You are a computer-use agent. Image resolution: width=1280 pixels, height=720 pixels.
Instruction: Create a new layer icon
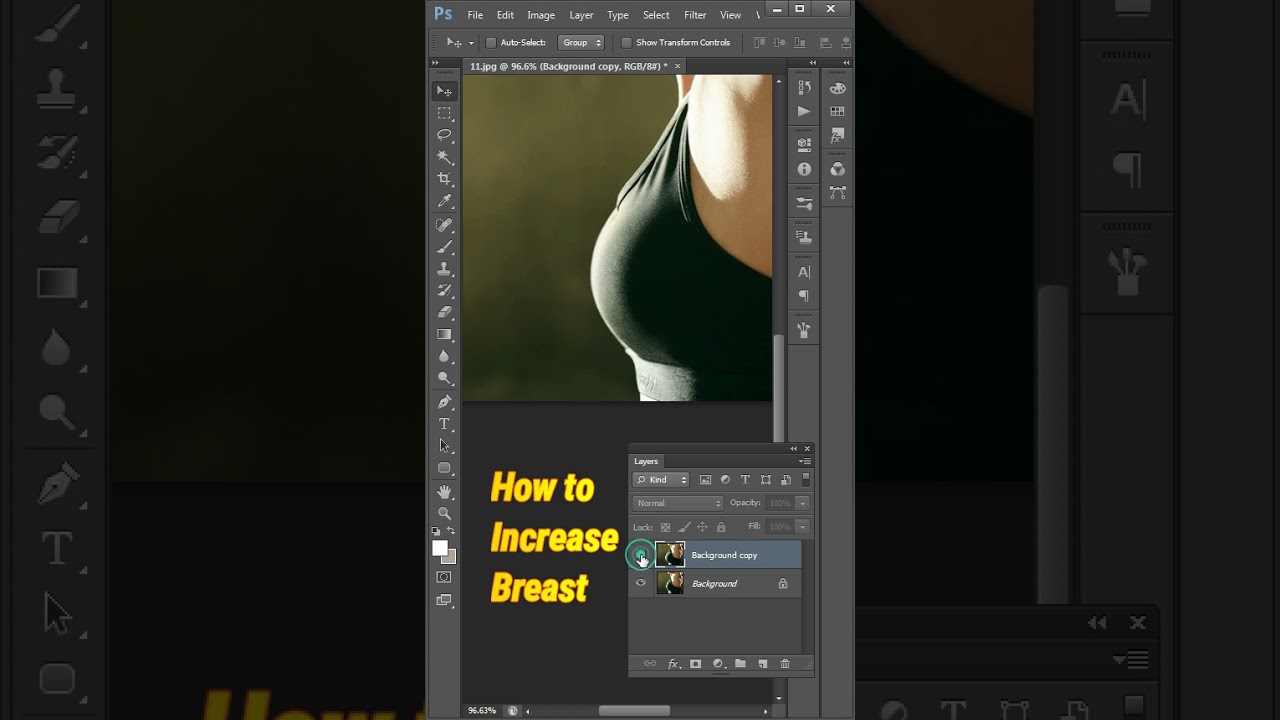tap(763, 664)
